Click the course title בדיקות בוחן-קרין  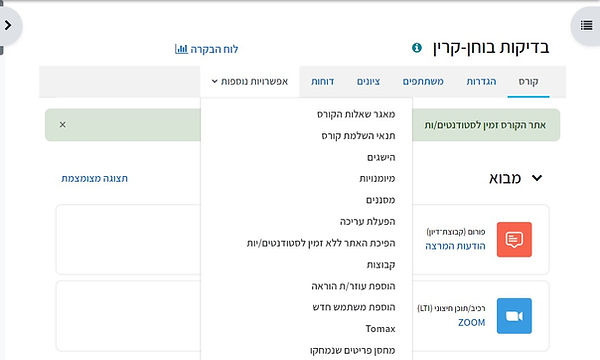pos(491,48)
